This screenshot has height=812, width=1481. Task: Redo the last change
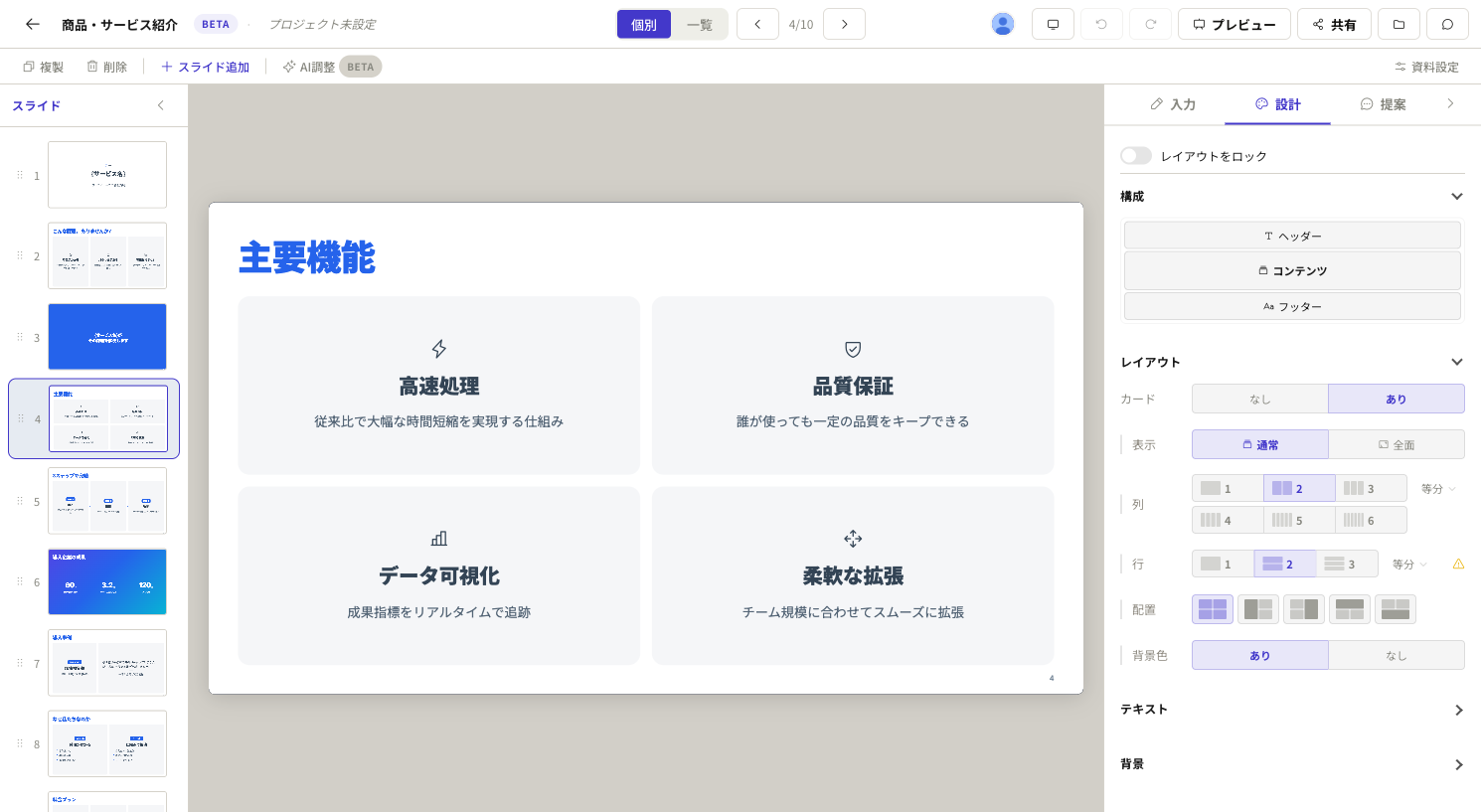pos(1150,24)
